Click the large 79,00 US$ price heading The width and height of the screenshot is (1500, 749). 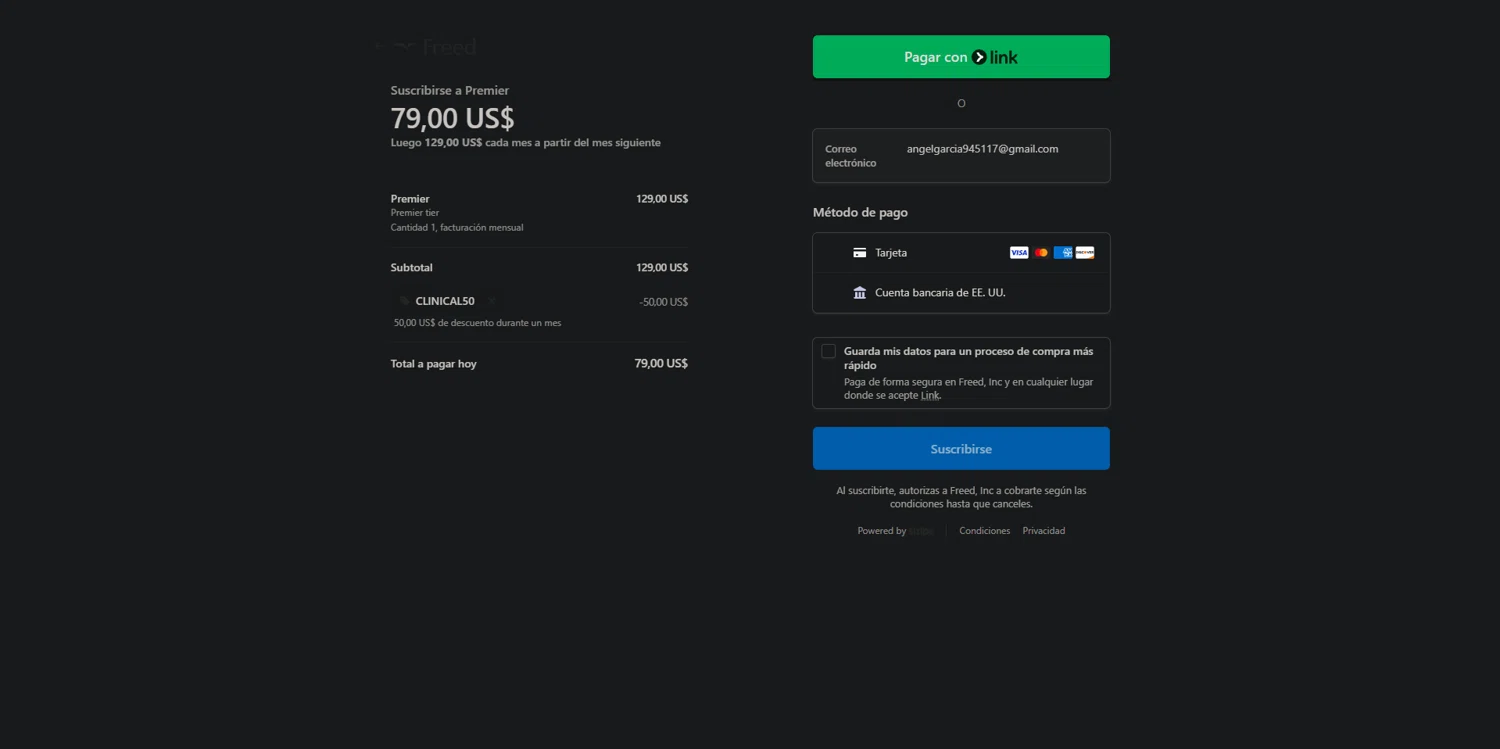(x=453, y=118)
